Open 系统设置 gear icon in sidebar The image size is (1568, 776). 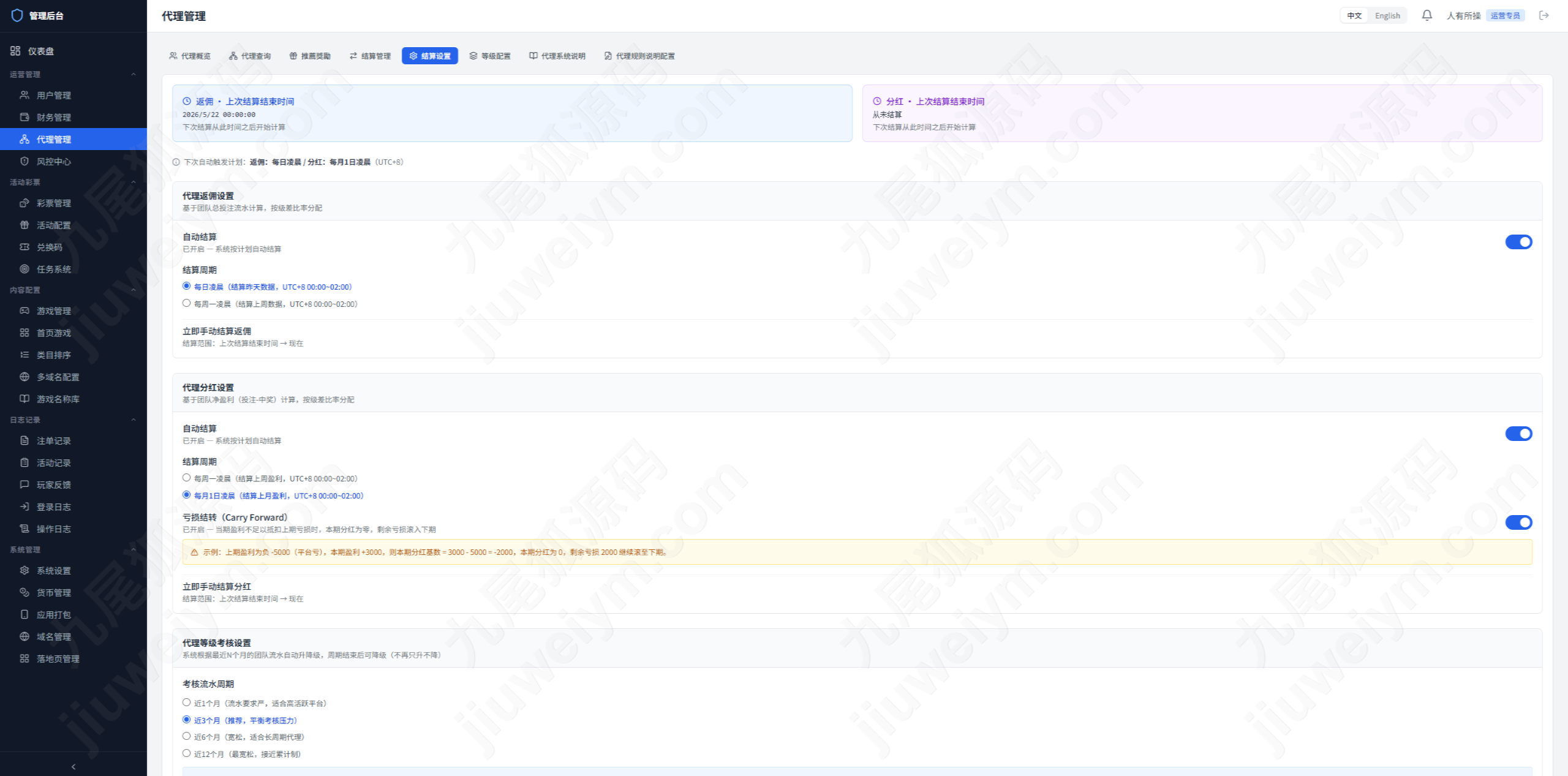[24, 570]
